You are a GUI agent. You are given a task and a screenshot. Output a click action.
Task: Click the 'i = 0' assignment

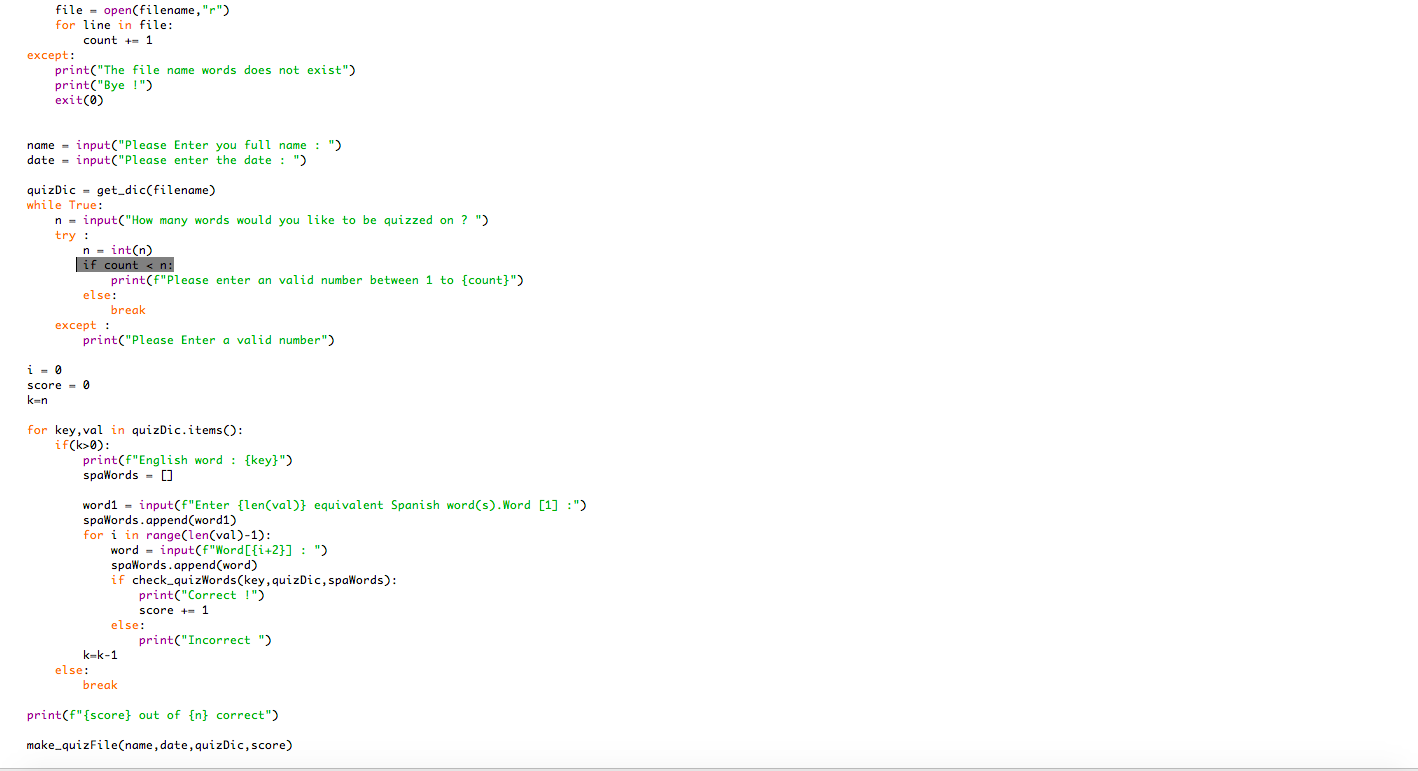(44, 370)
